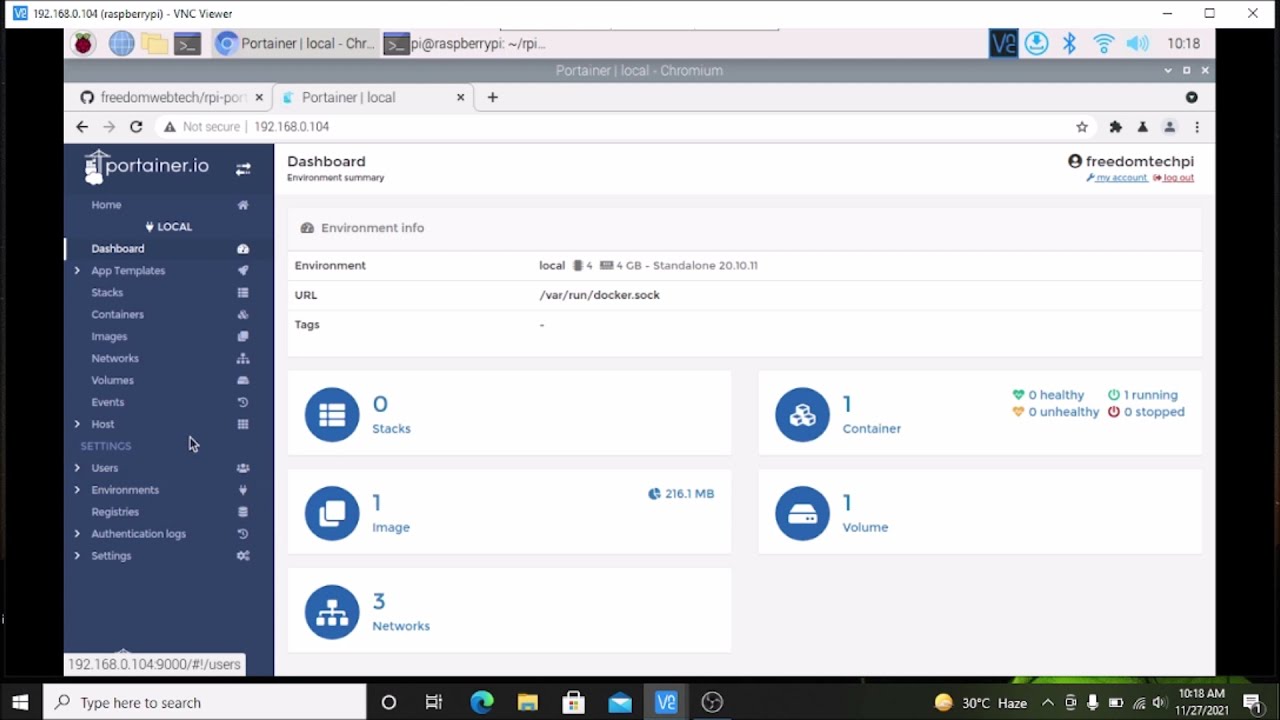This screenshot has width=1280, height=720.
Task: Open the Chromium extensions puzzle menu
Action: [x=1115, y=127]
